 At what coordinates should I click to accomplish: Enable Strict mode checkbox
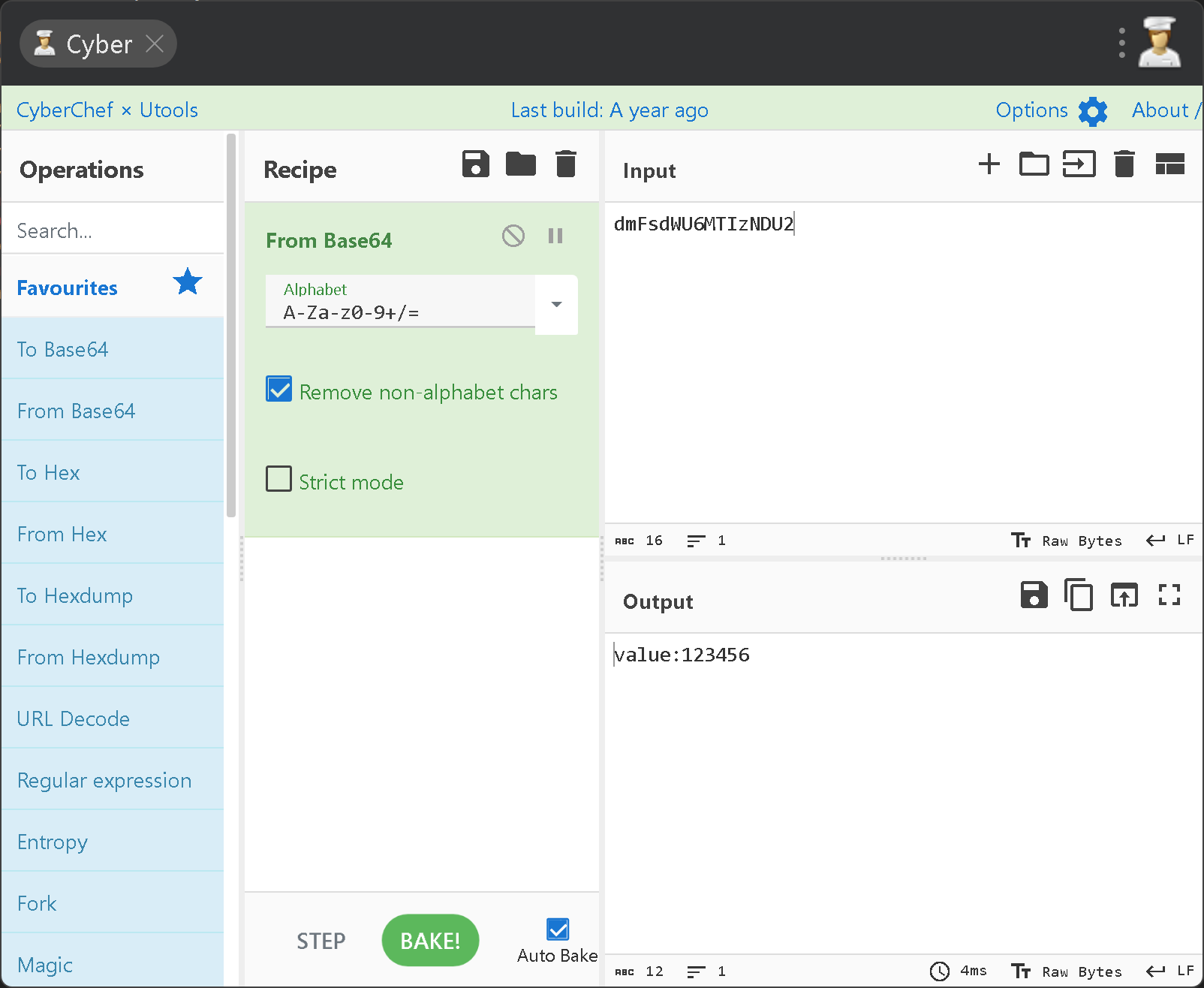(x=279, y=479)
